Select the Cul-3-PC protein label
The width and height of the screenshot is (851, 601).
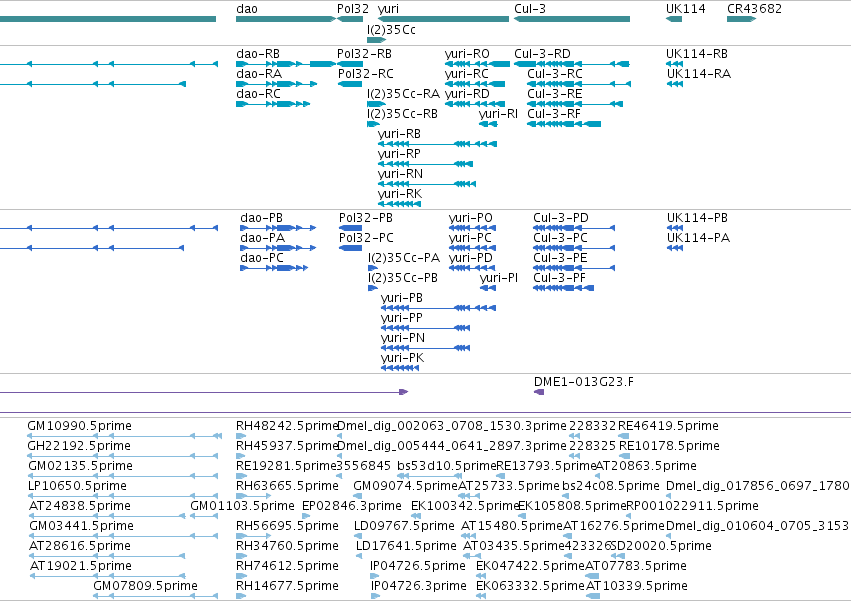[x=561, y=238]
